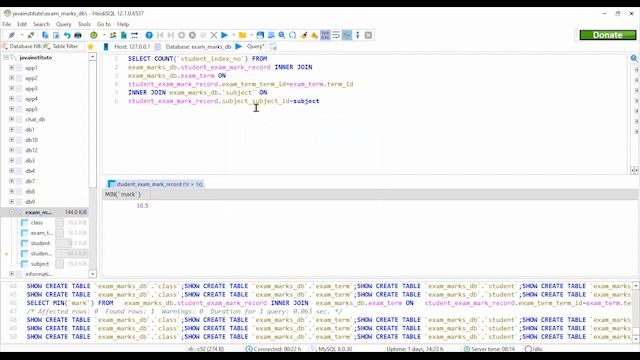
Task: Click the Connected 00:22 h status entry
Action: [x=273, y=349]
